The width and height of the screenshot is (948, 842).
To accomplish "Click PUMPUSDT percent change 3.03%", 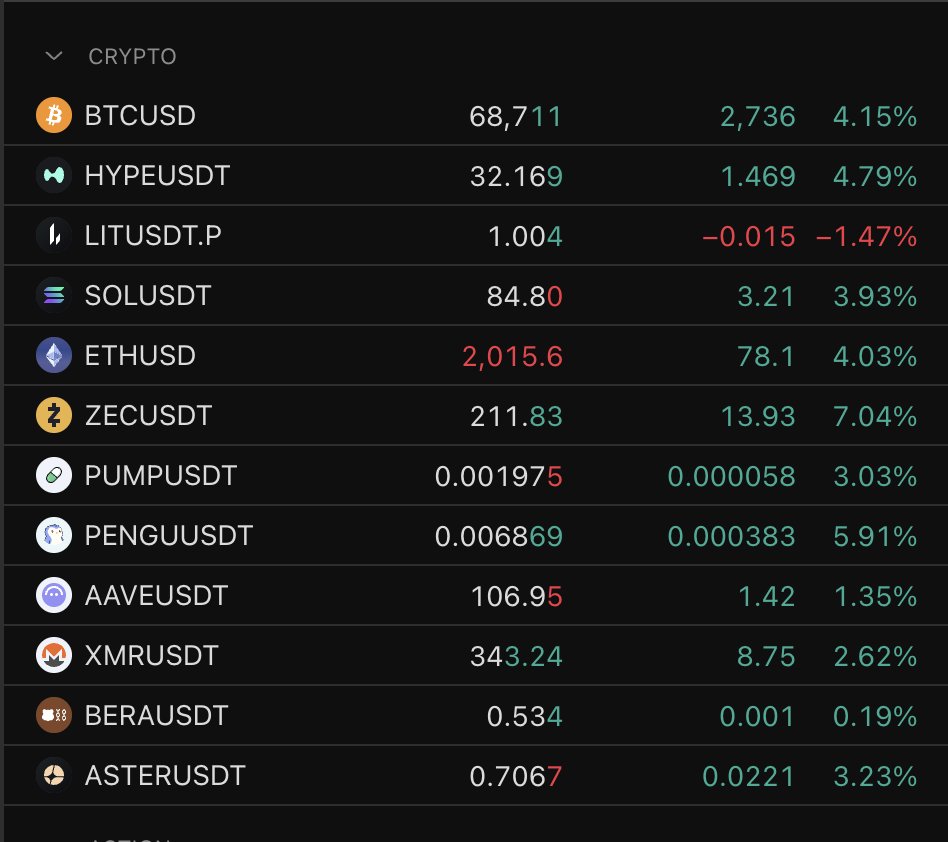I will (x=875, y=476).
